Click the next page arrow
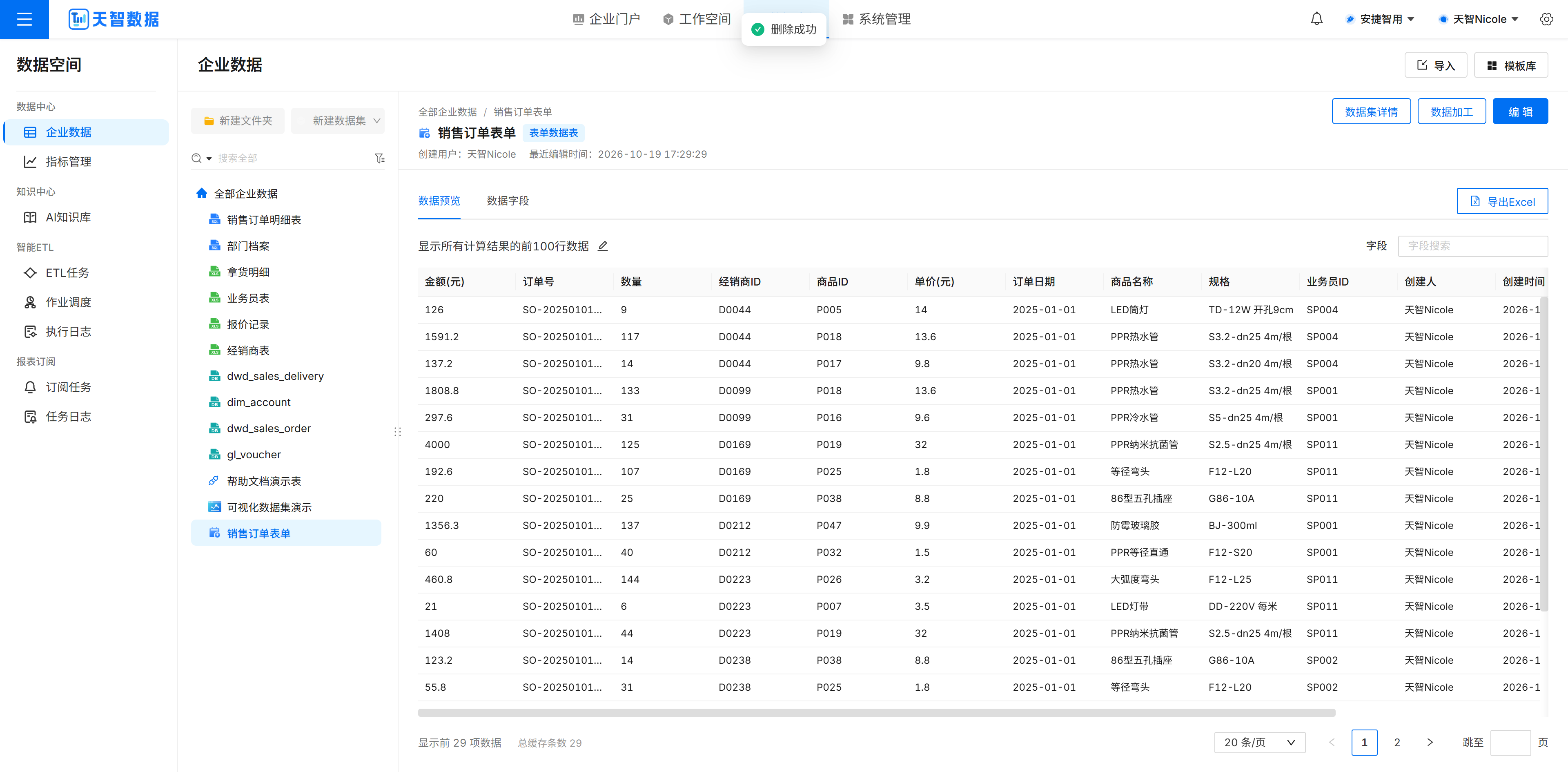 click(x=1430, y=742)
